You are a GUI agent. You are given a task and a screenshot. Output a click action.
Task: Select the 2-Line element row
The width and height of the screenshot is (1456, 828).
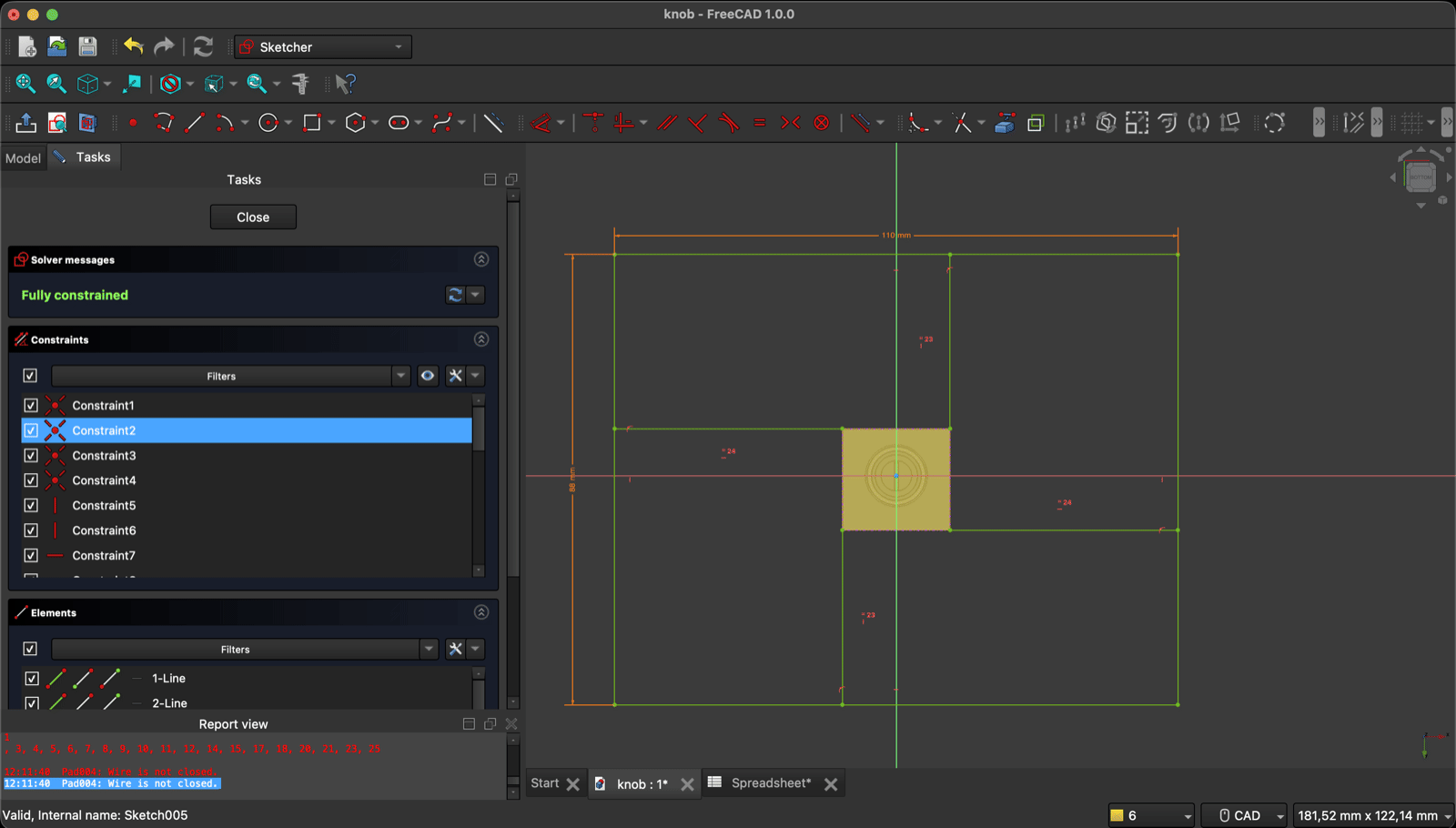point(247,702)
